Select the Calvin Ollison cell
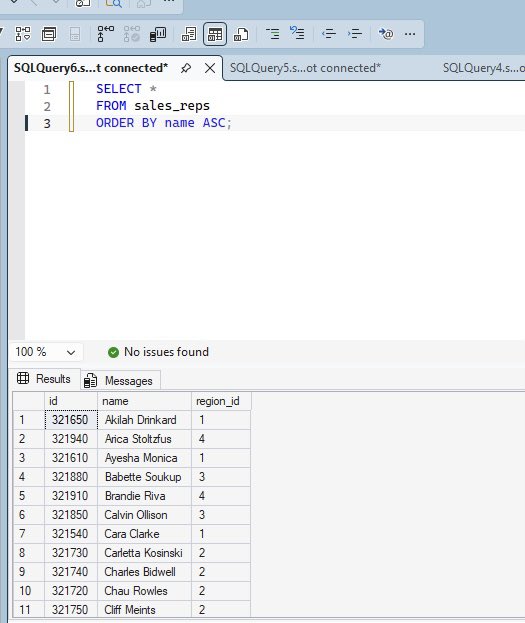Screen dimensions: 525x623 point(144,515)
